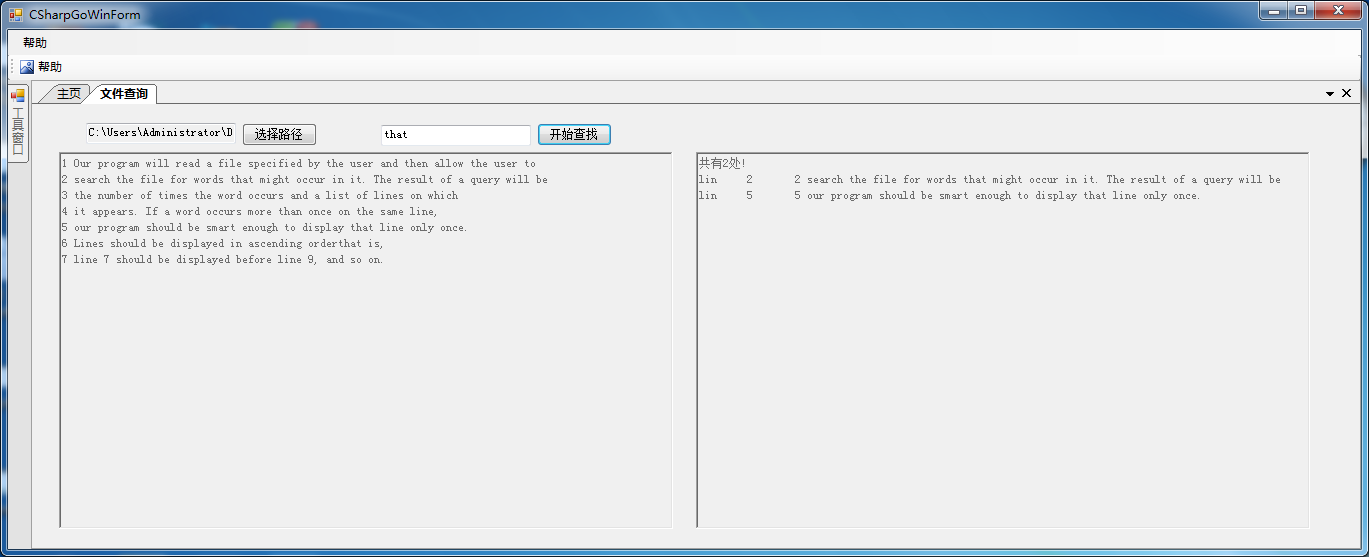
Task: Click line '1 Our program will read a file'
Action: point(299,163)
